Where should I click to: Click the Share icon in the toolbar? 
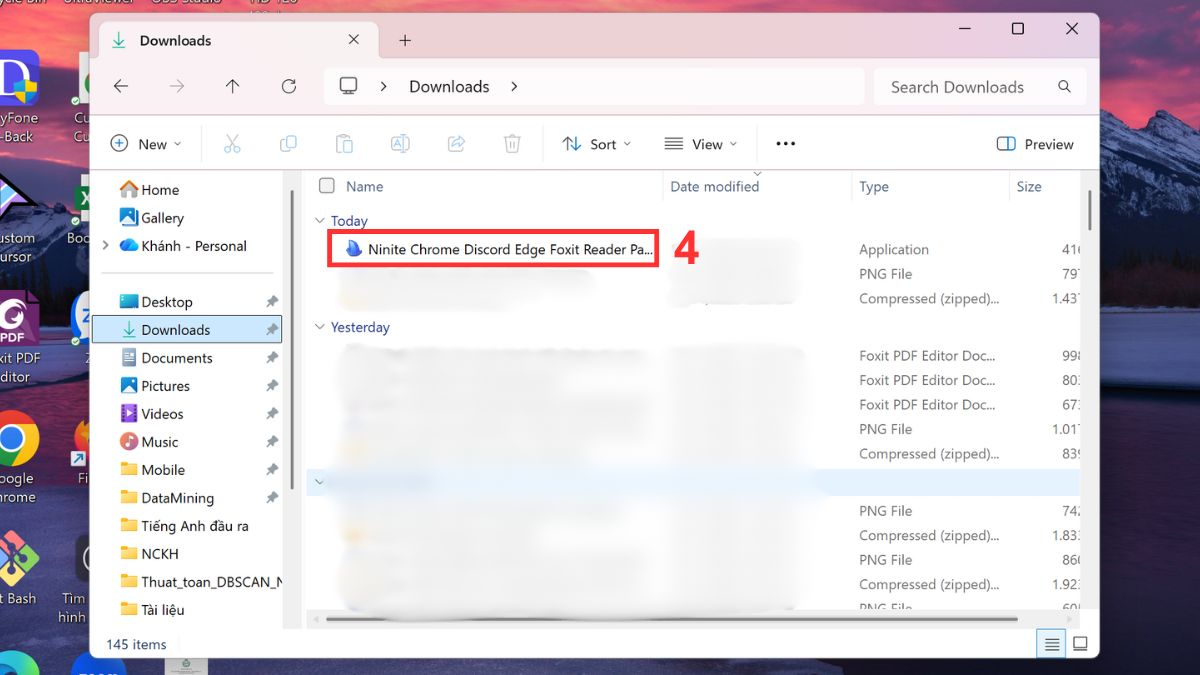pos(456,144)
